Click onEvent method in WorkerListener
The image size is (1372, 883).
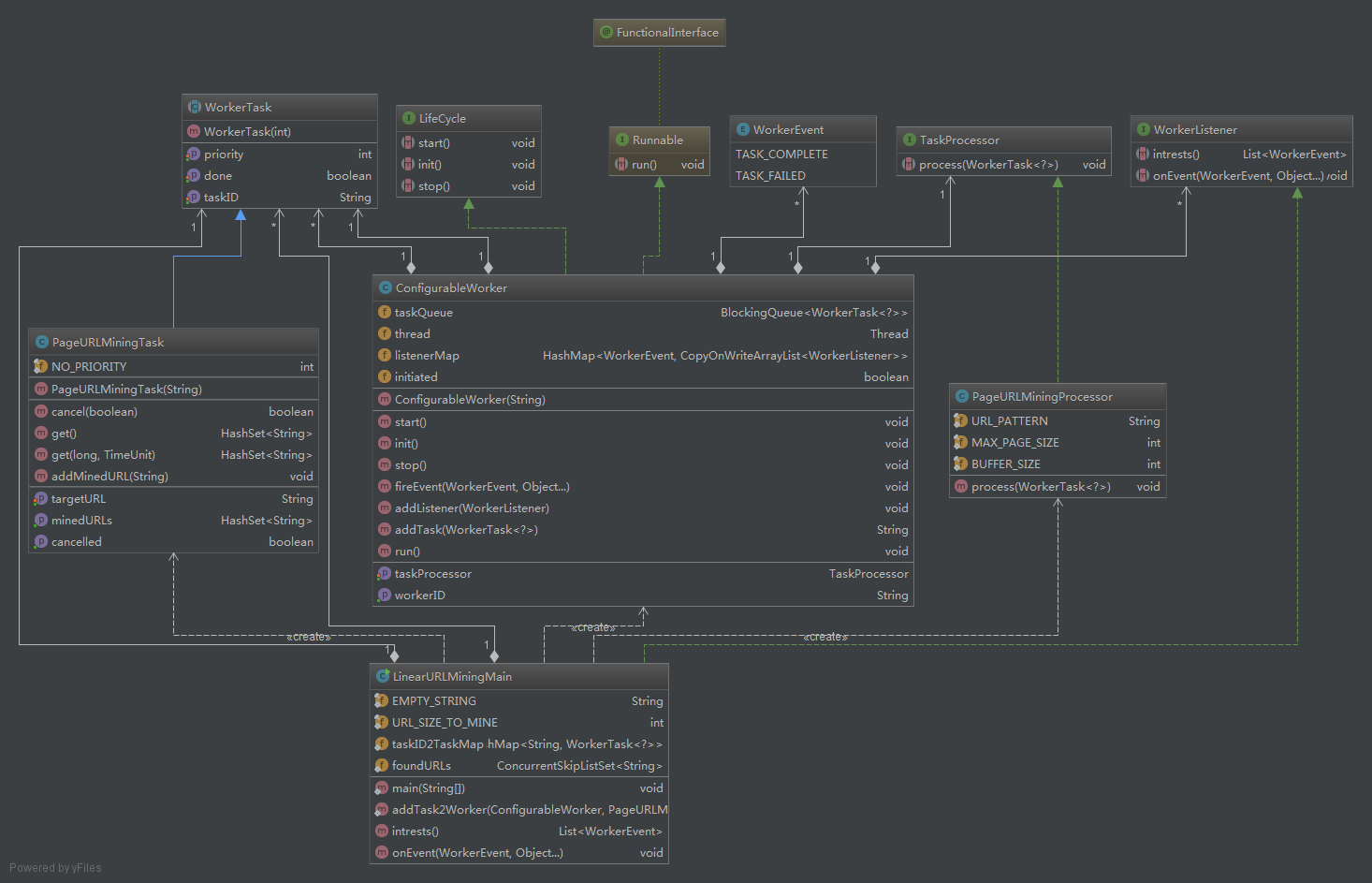click(1242, 175)
